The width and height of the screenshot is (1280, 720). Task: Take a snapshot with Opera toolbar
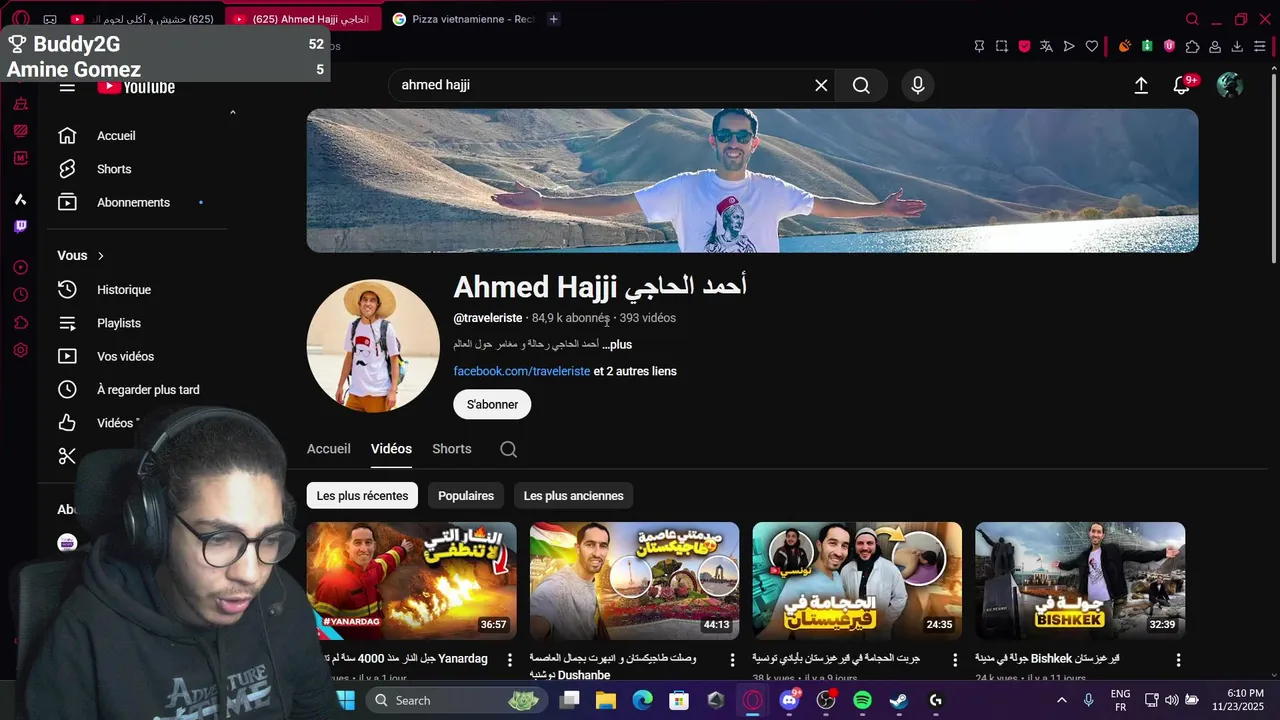click(x=1002, y=46)
